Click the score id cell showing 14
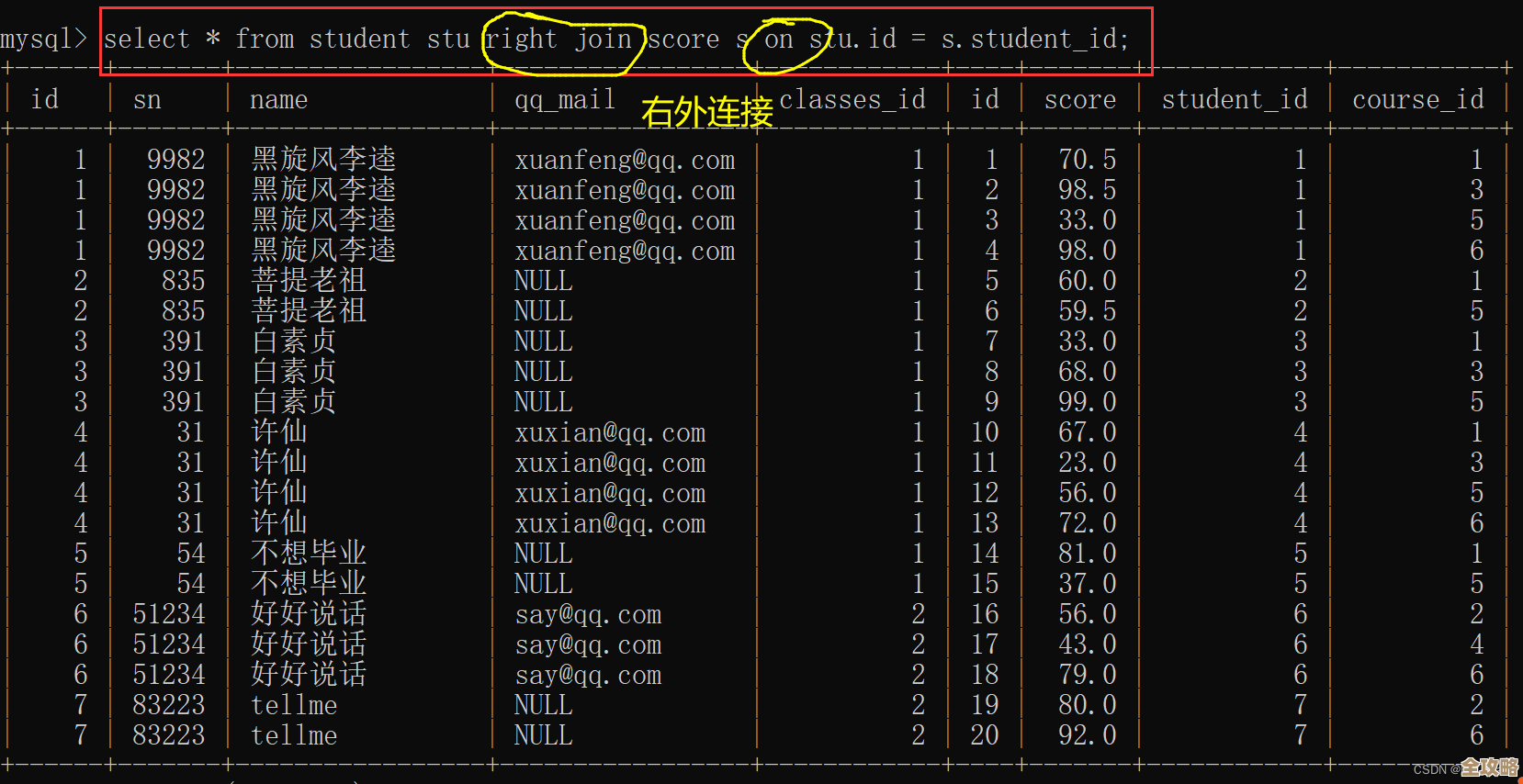The image size is (1523, 784). click(x=985, y=554)
